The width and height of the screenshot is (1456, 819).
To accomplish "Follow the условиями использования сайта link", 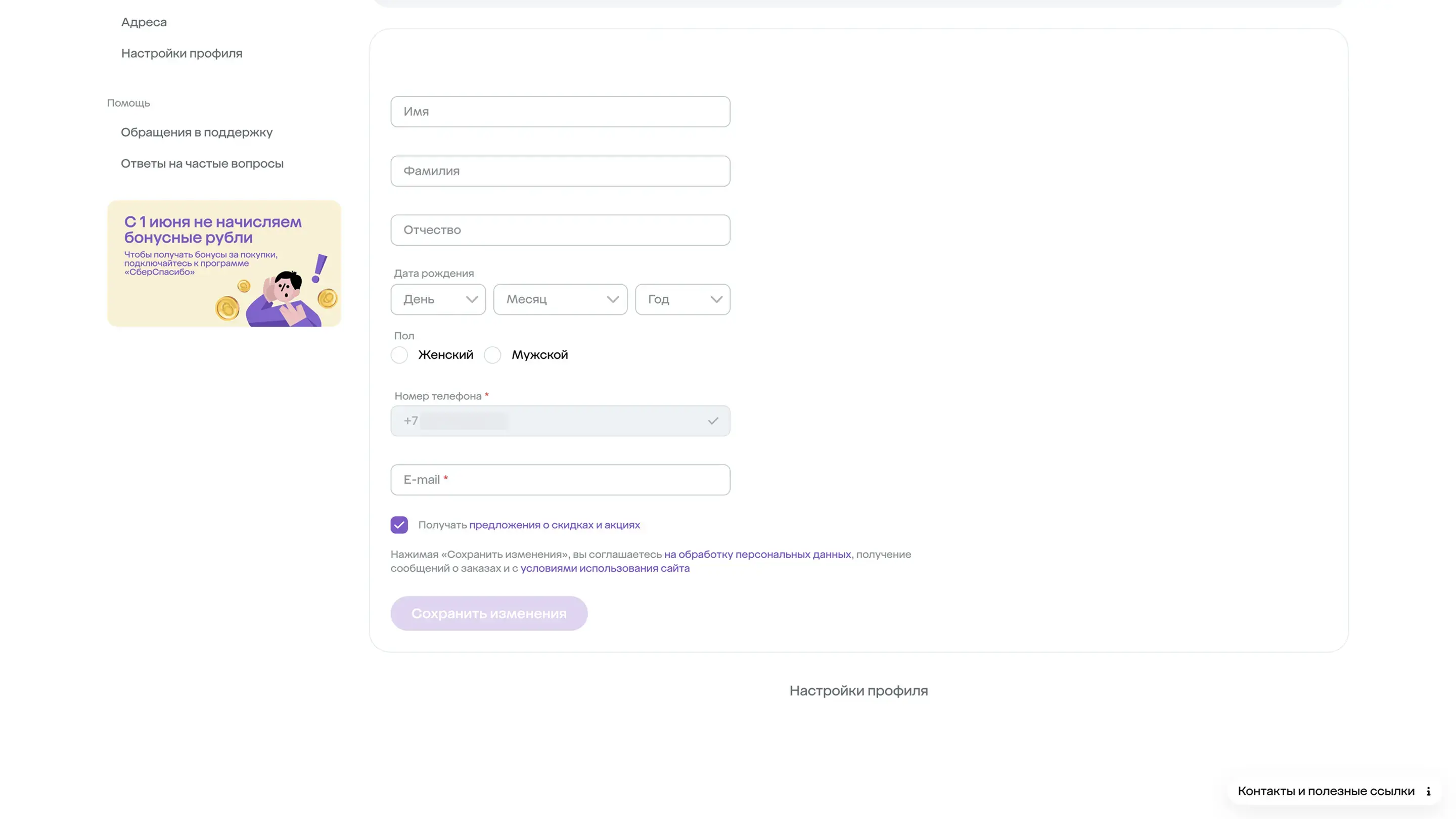I will coord(605,569).
